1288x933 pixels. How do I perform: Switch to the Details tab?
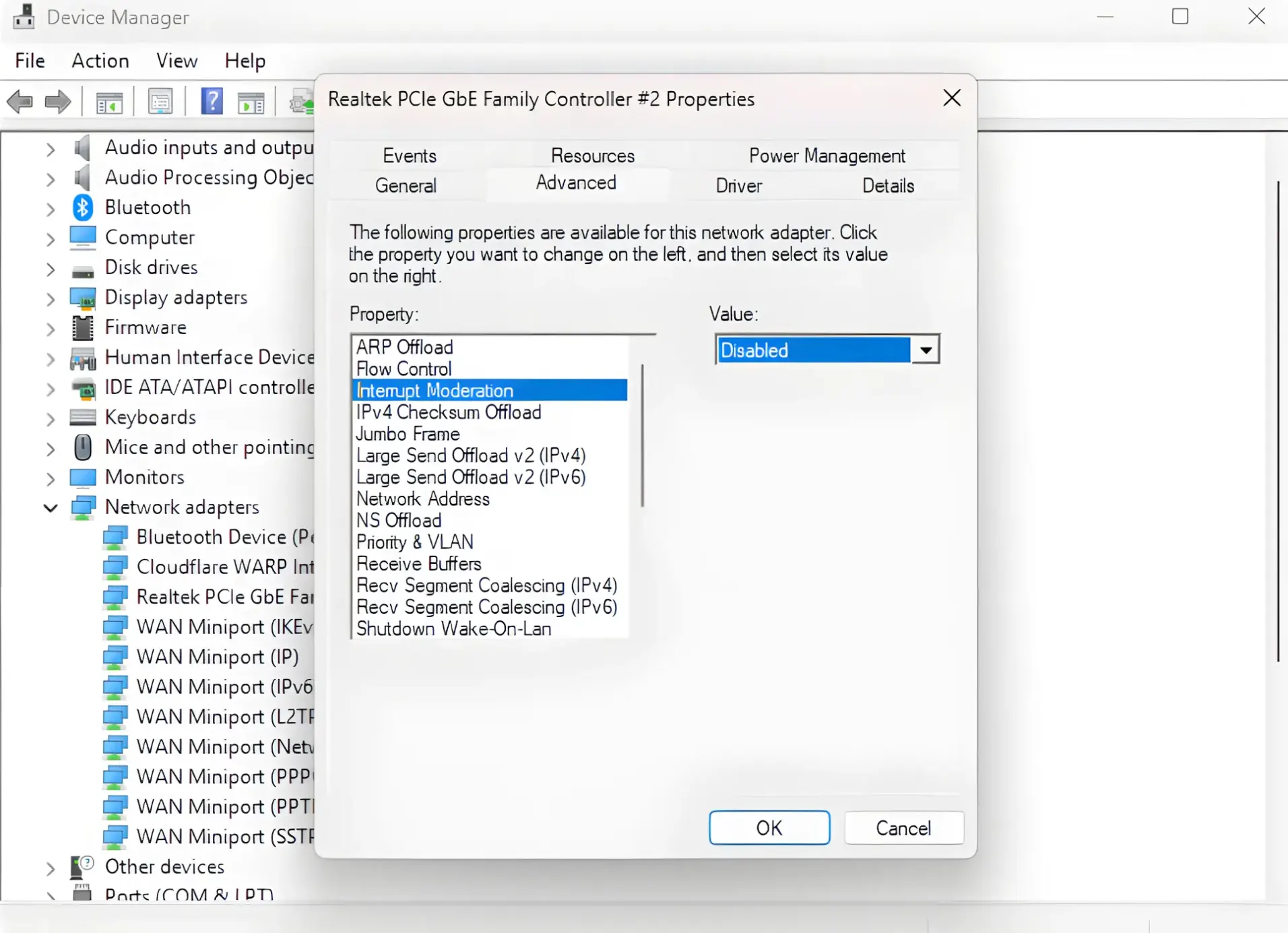pyautogui.click(x=889, y=185)
